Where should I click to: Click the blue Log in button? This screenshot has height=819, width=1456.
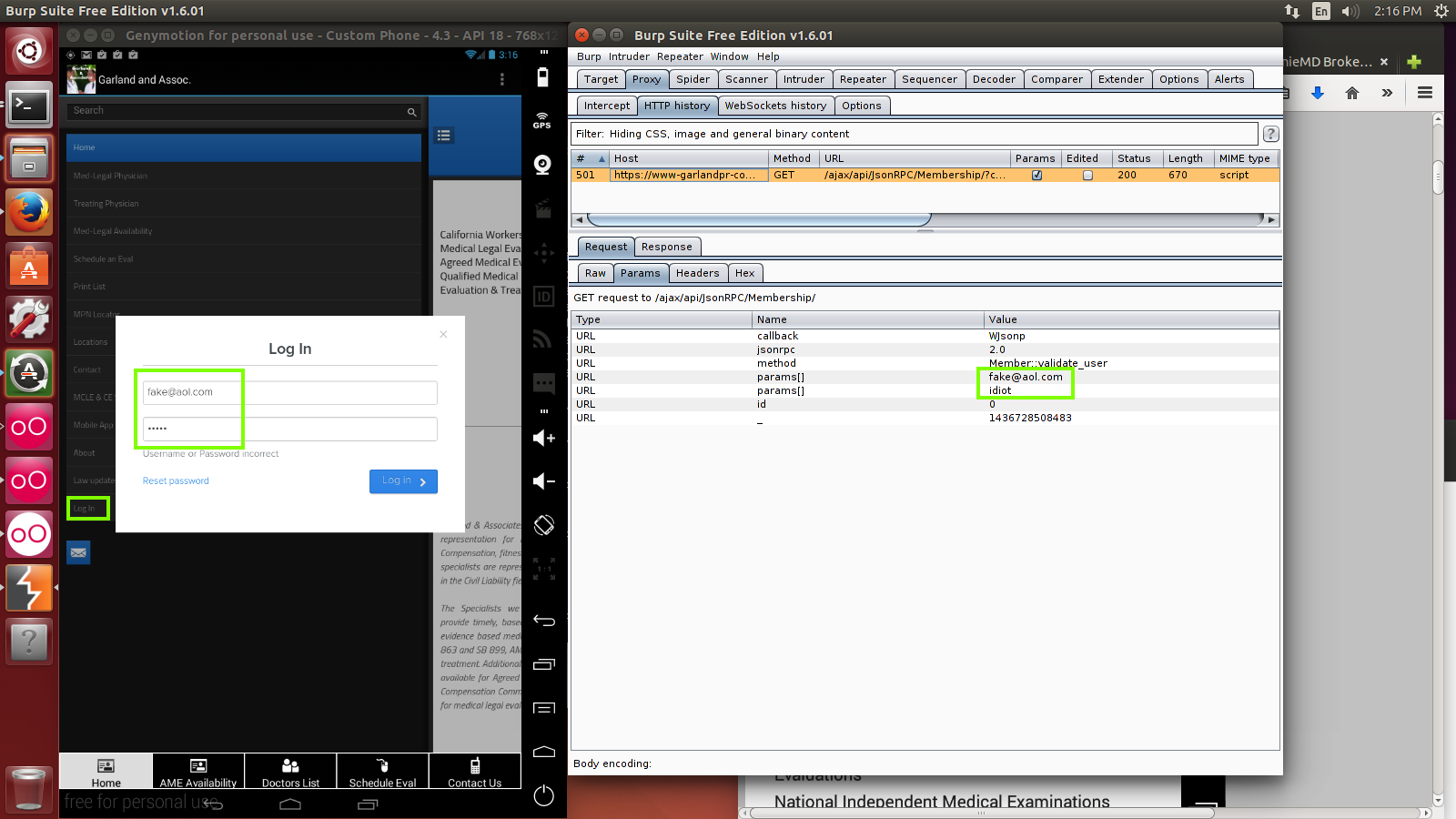tap(403, 481)
